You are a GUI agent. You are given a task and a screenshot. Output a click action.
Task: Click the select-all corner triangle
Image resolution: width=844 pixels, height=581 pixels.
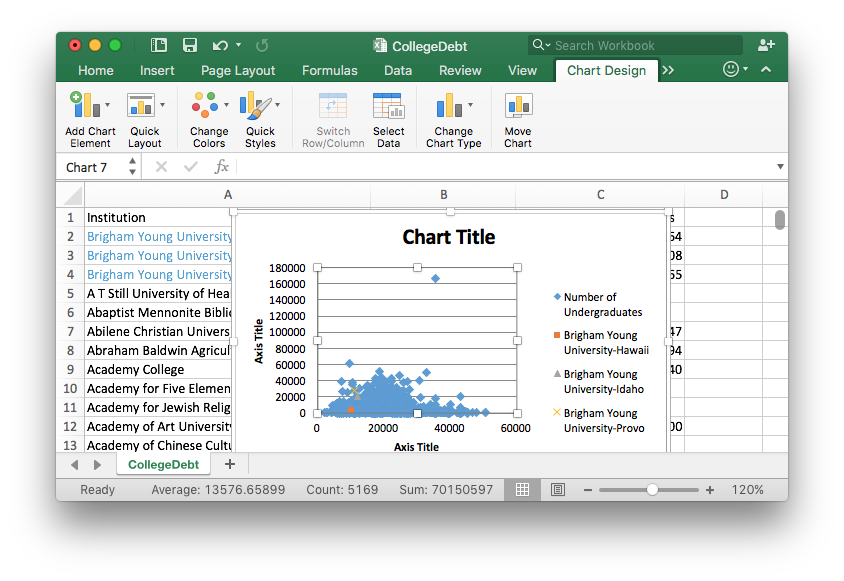(73, 195)
